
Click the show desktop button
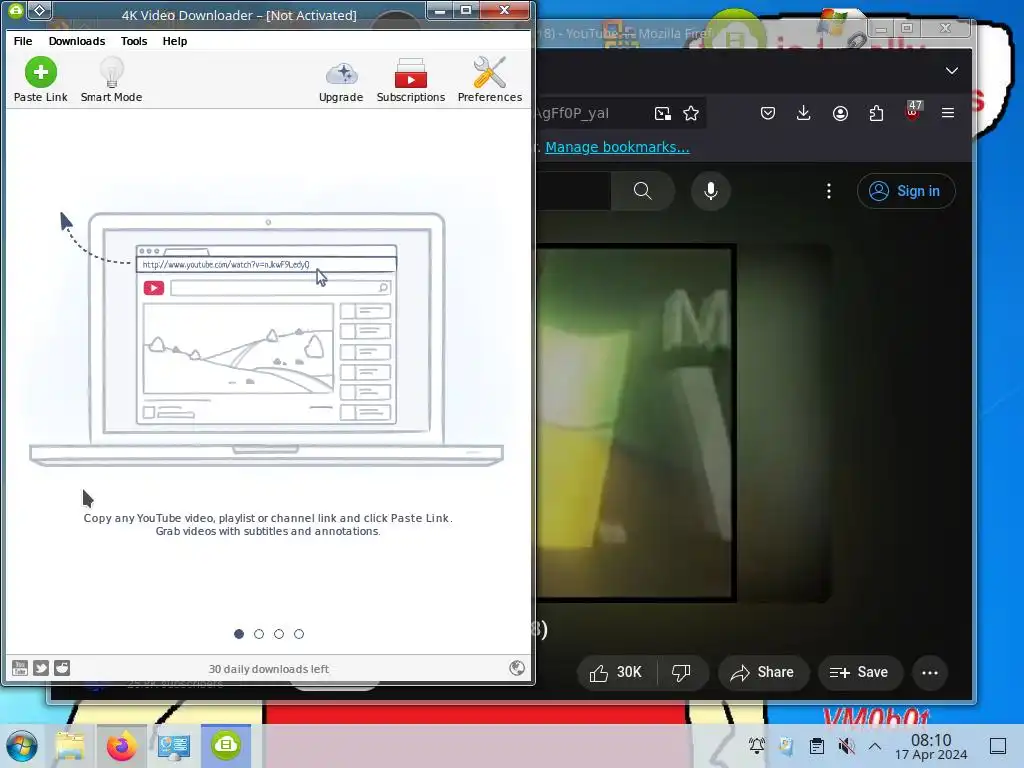(x=998, y=746)
